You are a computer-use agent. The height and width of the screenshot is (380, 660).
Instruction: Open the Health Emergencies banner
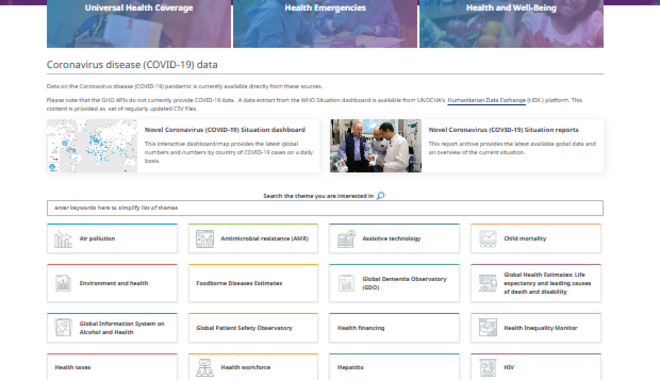325,24
